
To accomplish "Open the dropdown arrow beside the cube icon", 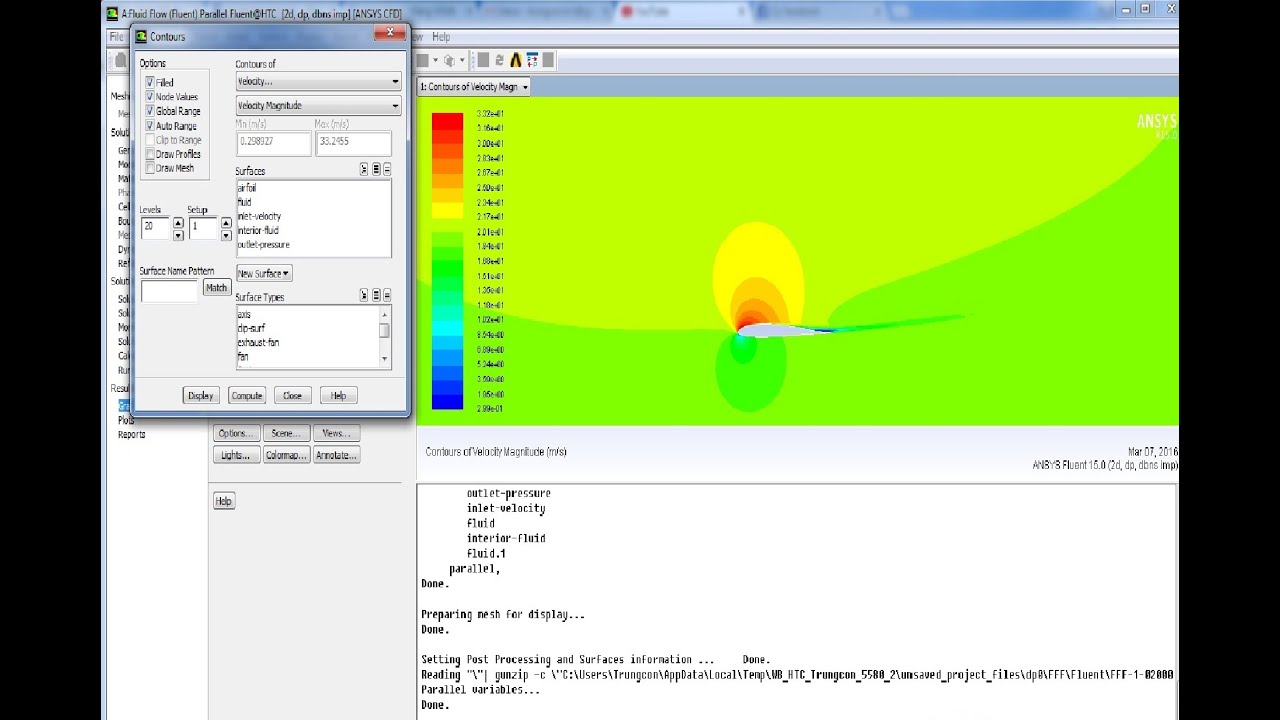I will [x=463, y=60].
